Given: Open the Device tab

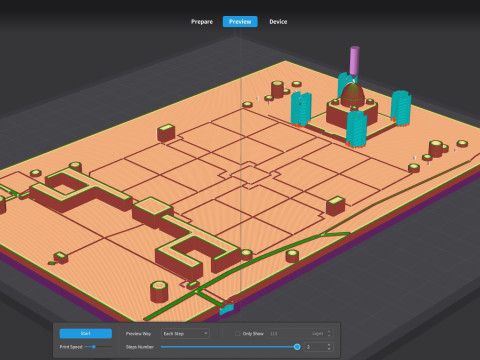Looking at the screenshot, I should (x=278, y=22).
